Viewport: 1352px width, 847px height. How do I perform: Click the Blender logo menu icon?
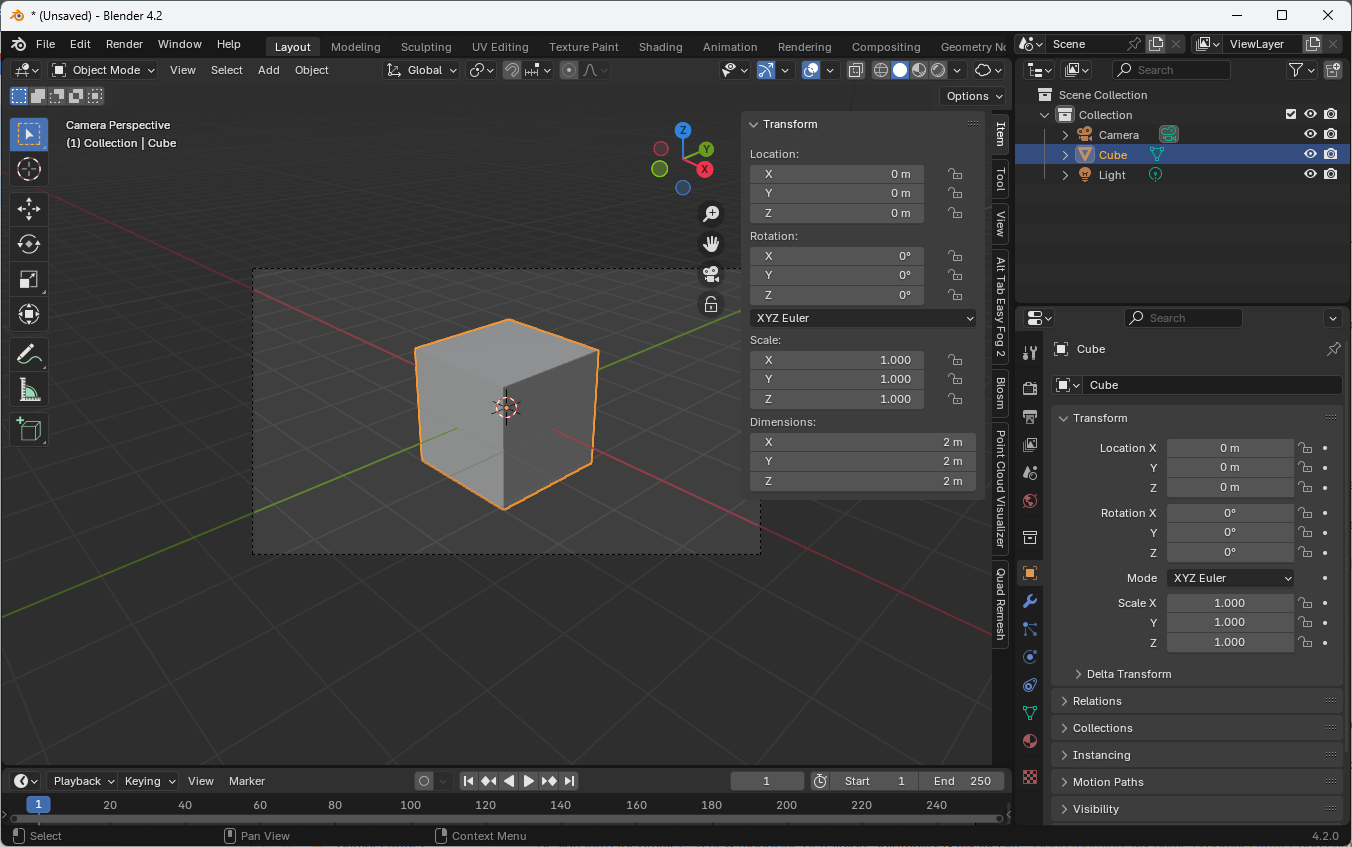pyautogui.click(x=19, y=45)
